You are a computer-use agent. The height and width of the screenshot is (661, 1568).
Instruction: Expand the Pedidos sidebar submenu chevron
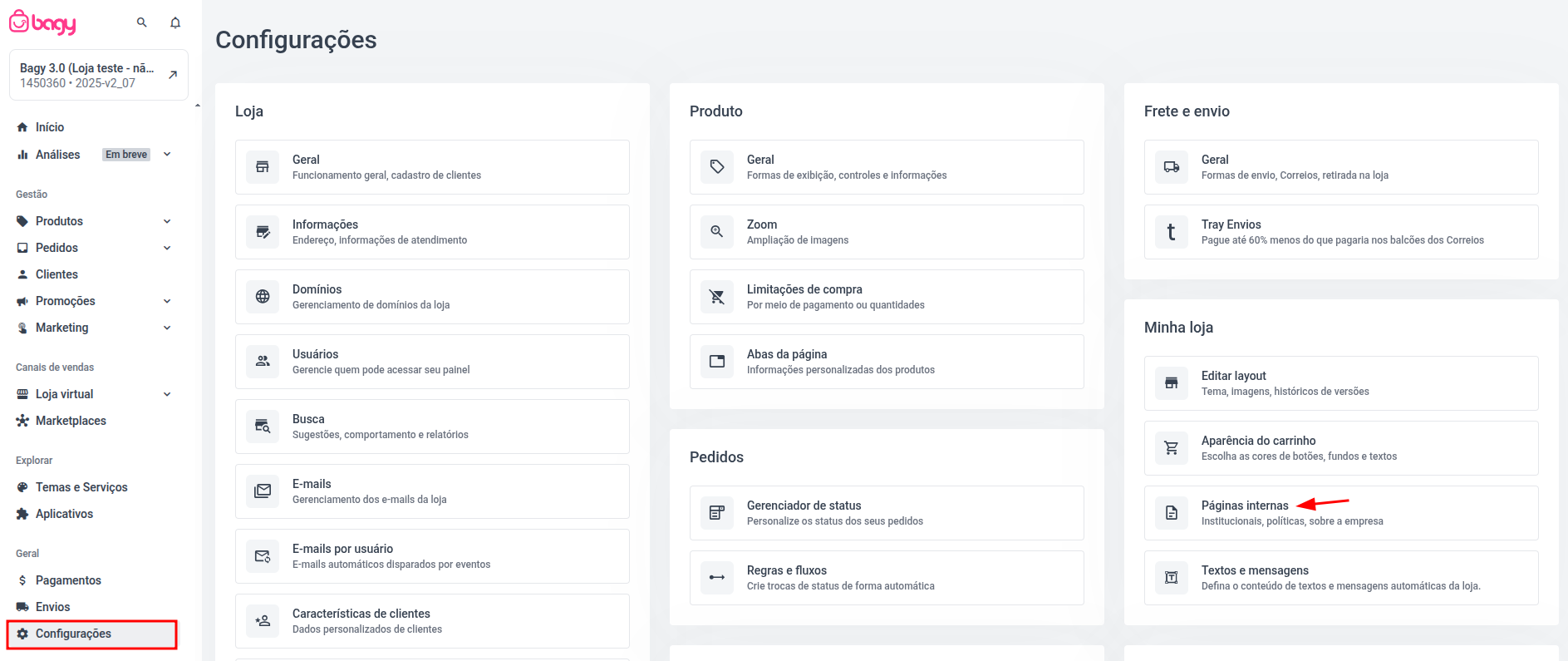(167, 248)
